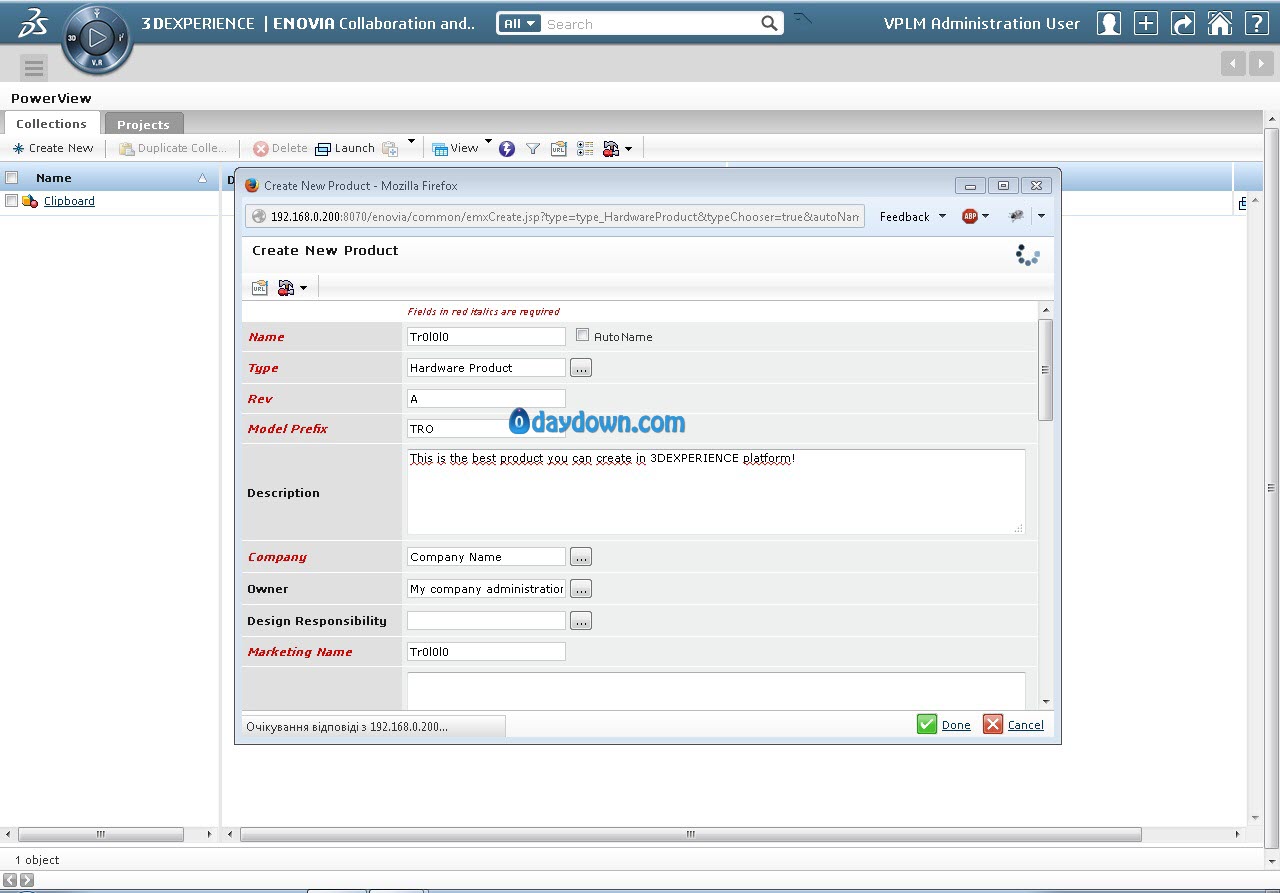Click the lightning bolt icon in Collections toolbar
Viewport: 1280px width, 893px height.
[507, 149]
